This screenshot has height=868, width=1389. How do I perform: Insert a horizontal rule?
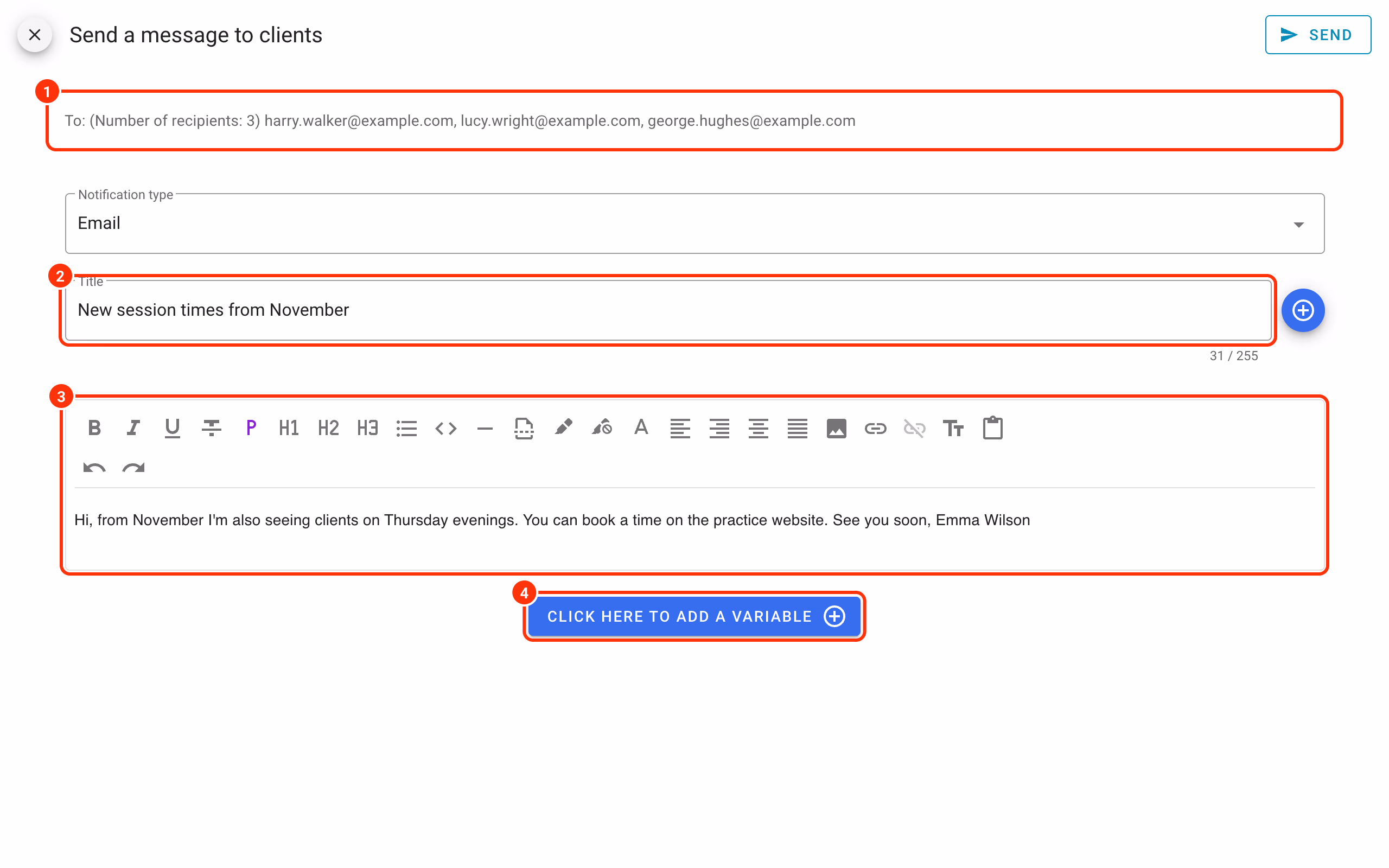point(485,427)
